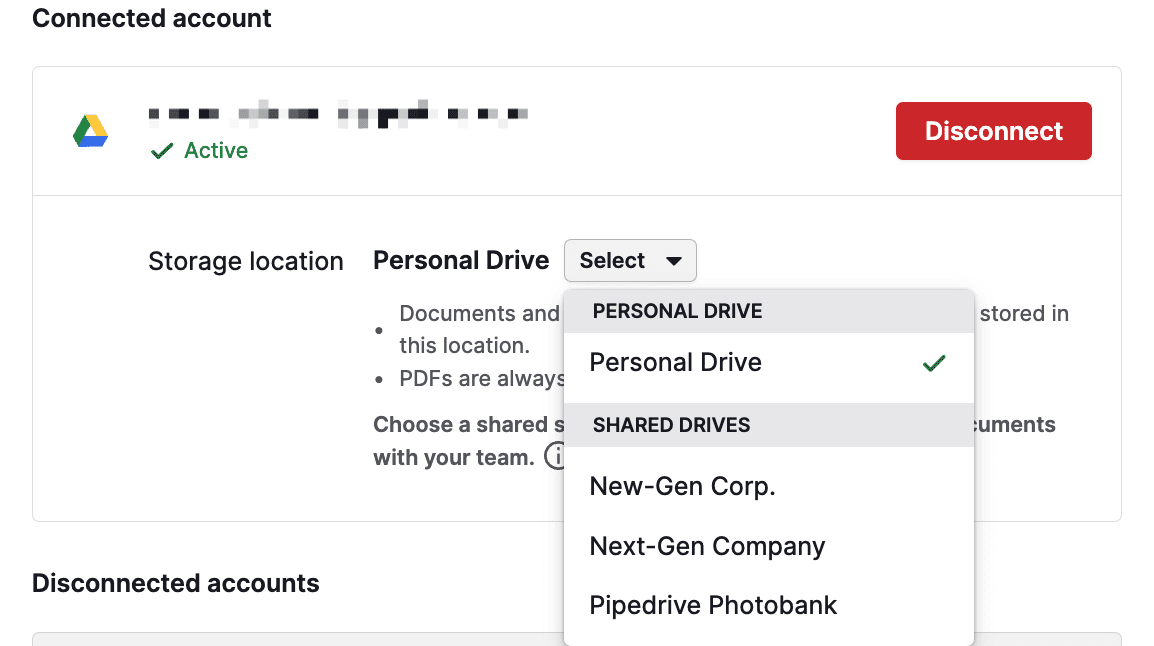1154x646 pixels.
Task: Click the info icon after 'with your team'
Action: pyautogui.click(x=558, y=457)
